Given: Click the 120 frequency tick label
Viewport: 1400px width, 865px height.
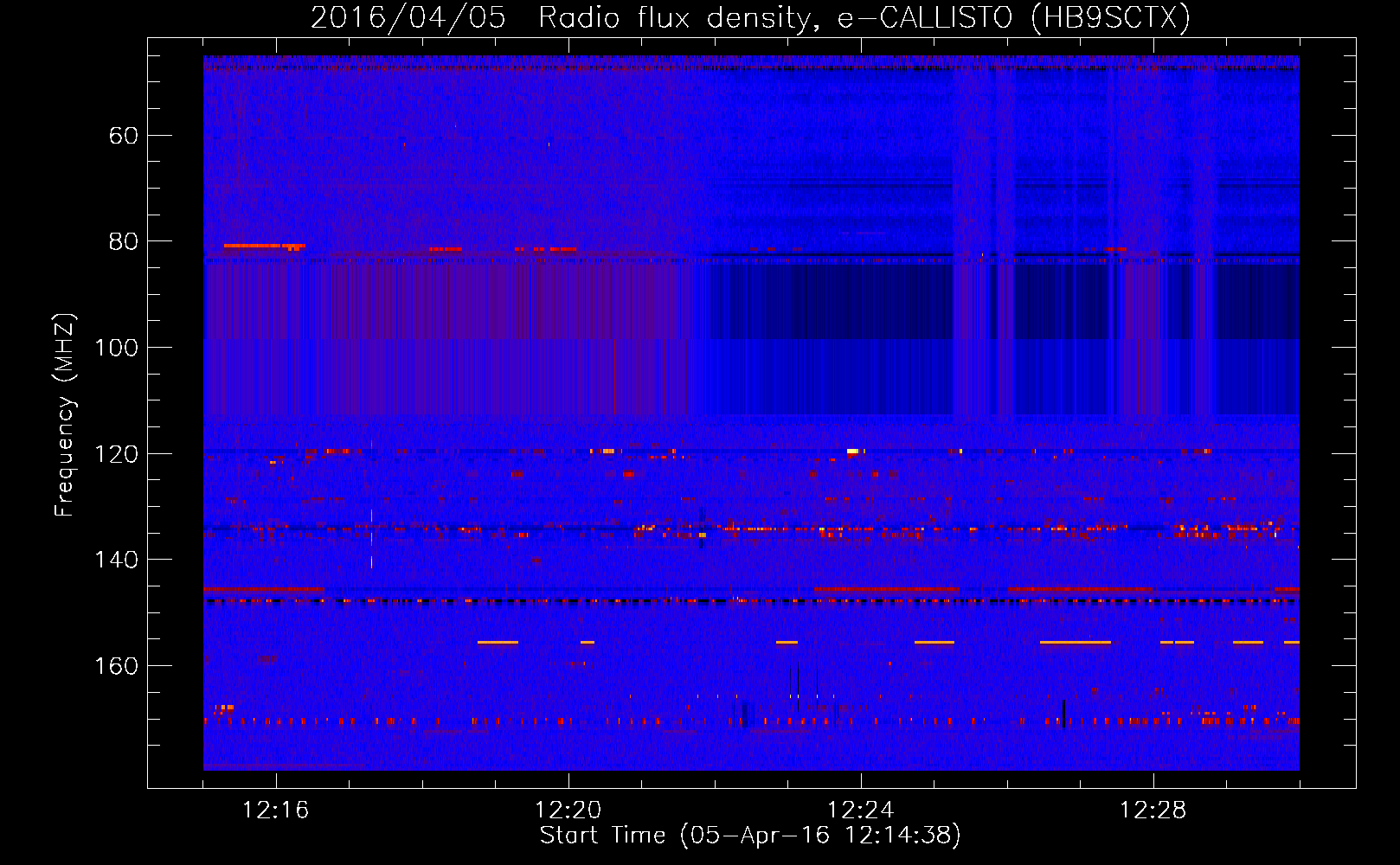Looking at the screenshot, I should pos(116,454).
